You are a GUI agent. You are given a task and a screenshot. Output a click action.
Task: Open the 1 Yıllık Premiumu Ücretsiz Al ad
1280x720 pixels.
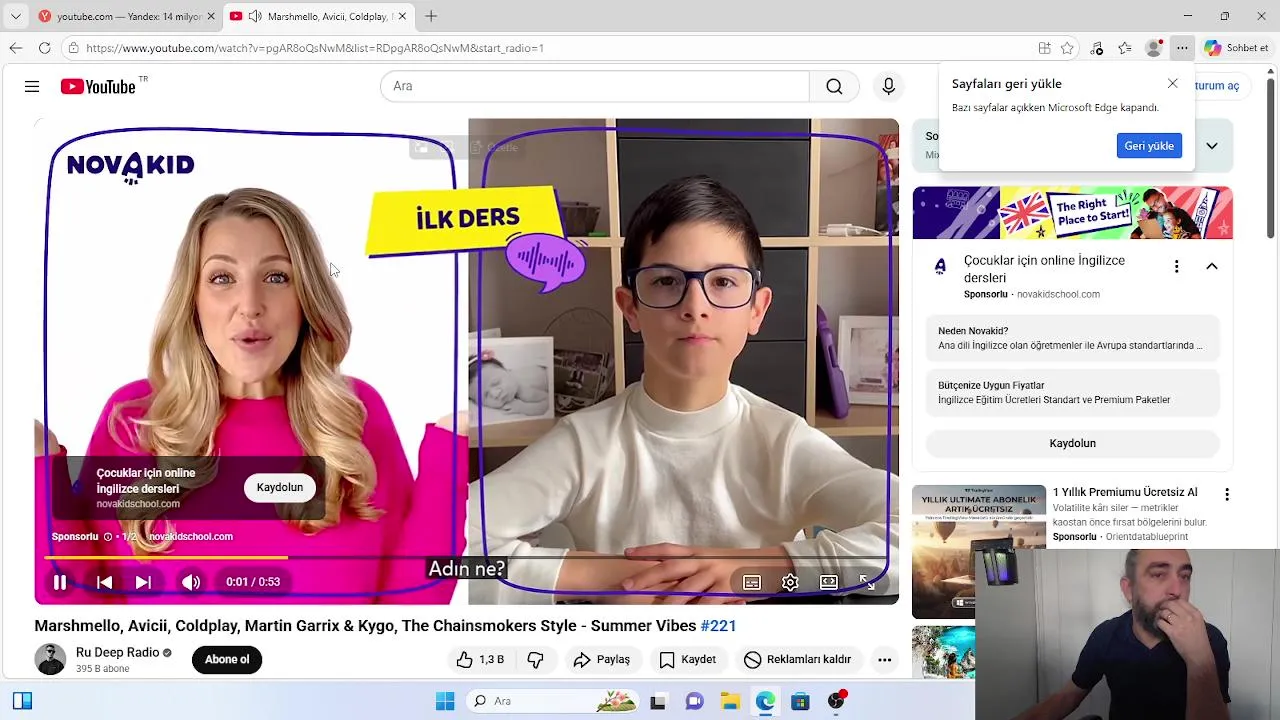1125,493
